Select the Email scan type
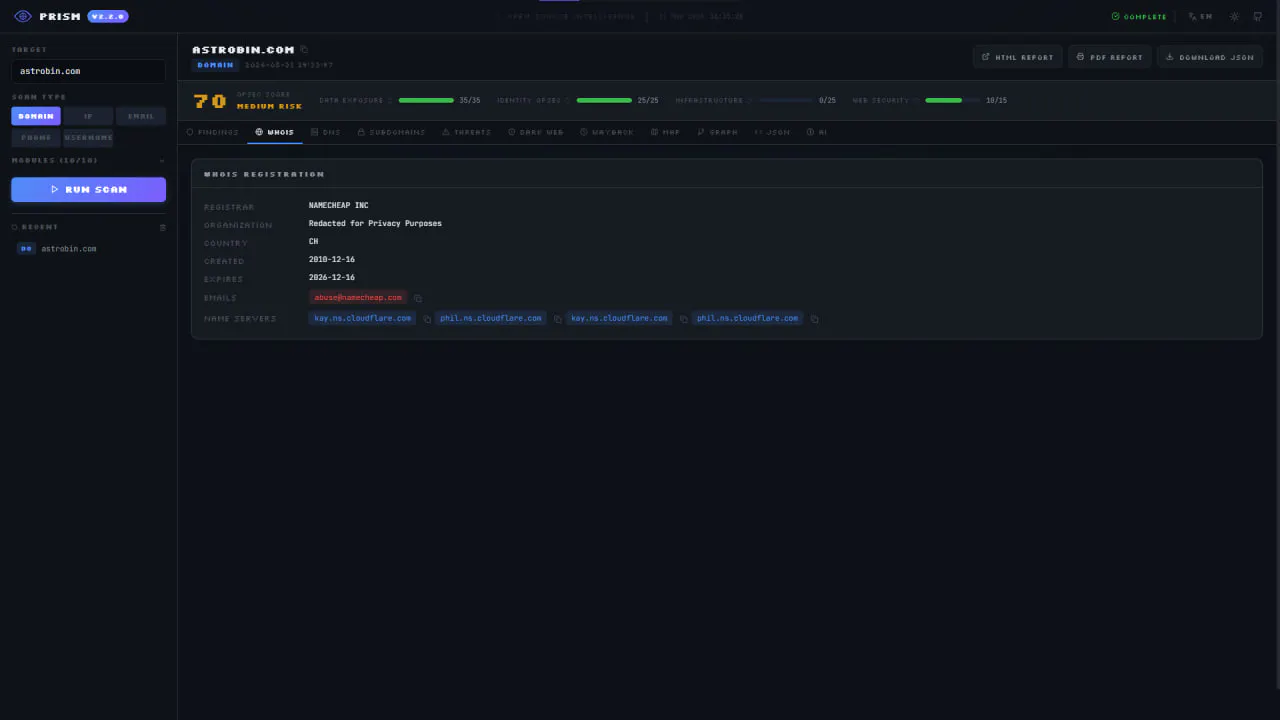 click(141, 116)
